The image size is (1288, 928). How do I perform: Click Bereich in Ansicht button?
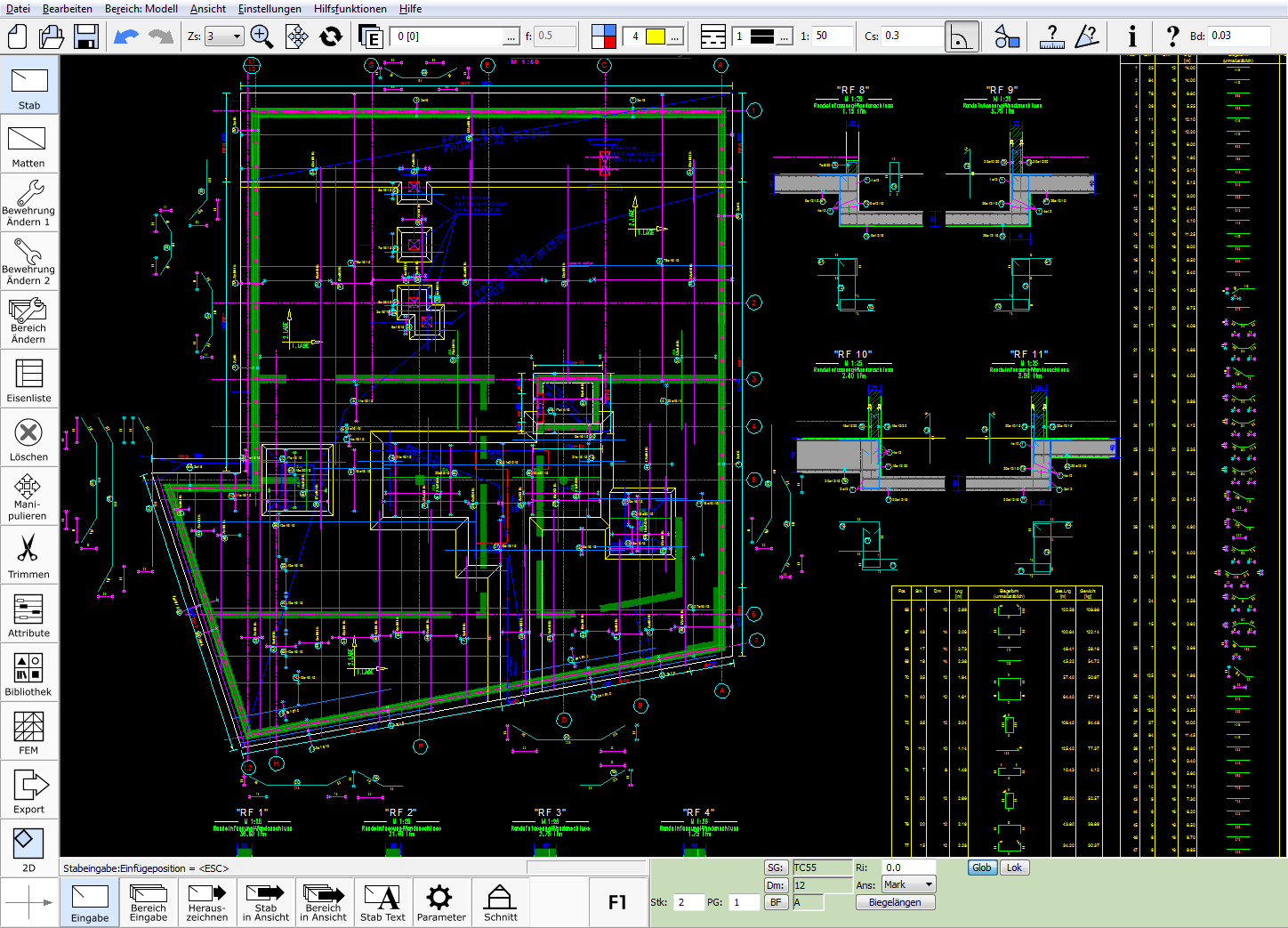point(324,903)
